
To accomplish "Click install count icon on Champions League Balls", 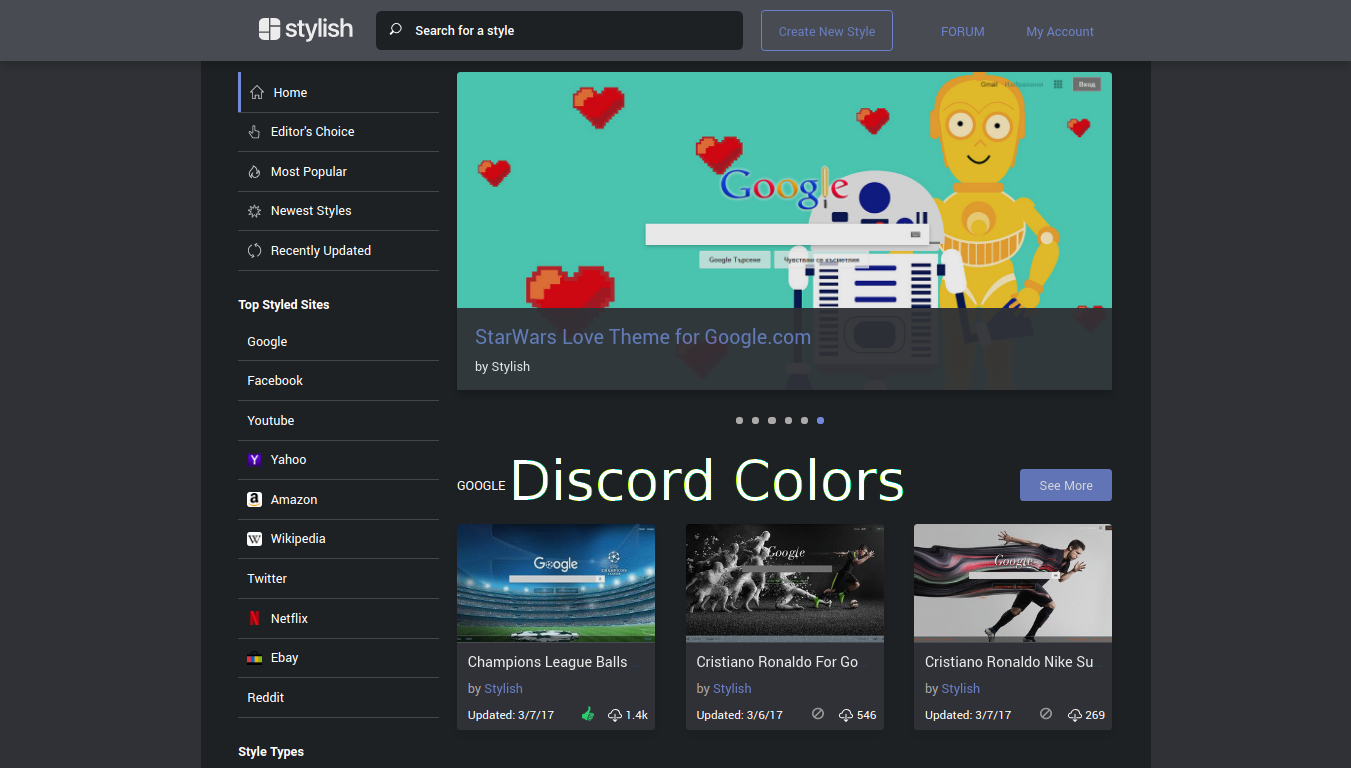I will [615, 715].
